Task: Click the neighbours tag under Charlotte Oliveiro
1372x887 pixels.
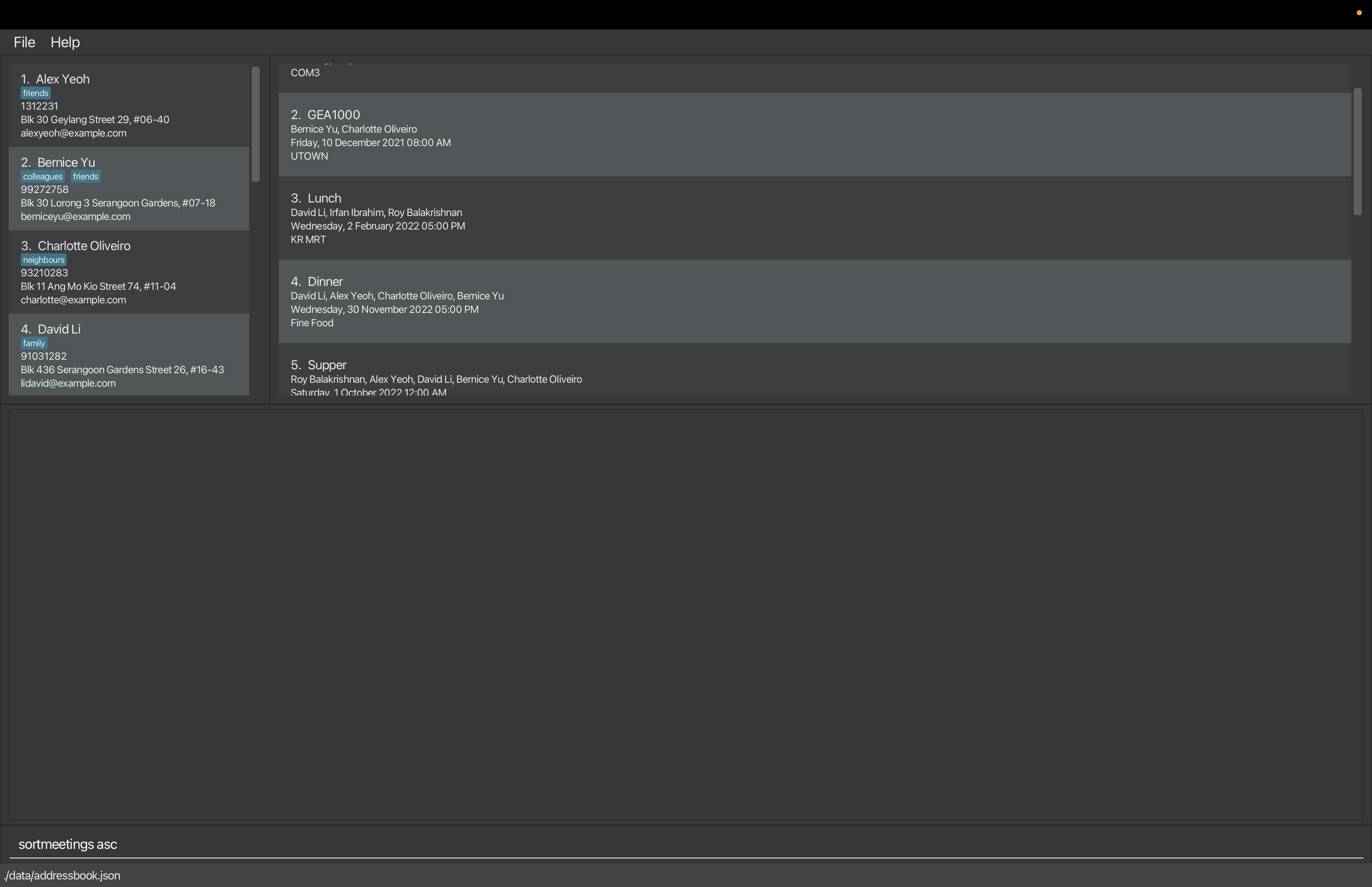Action: (x=44, y=260)
